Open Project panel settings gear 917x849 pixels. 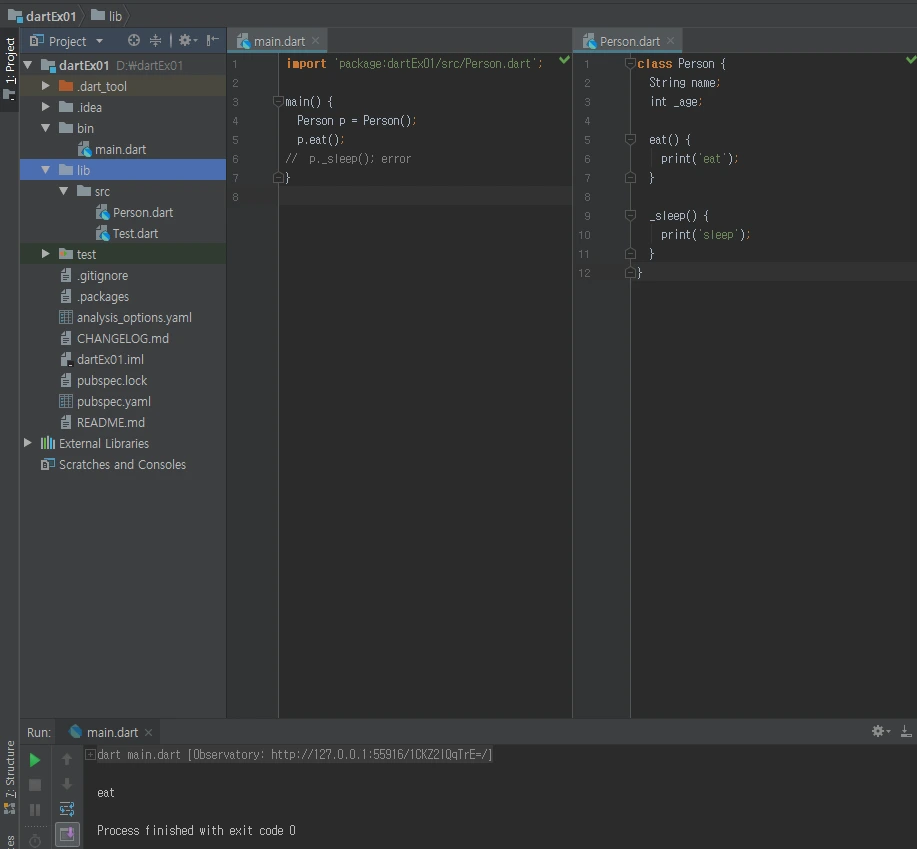(x=185, y=41)
